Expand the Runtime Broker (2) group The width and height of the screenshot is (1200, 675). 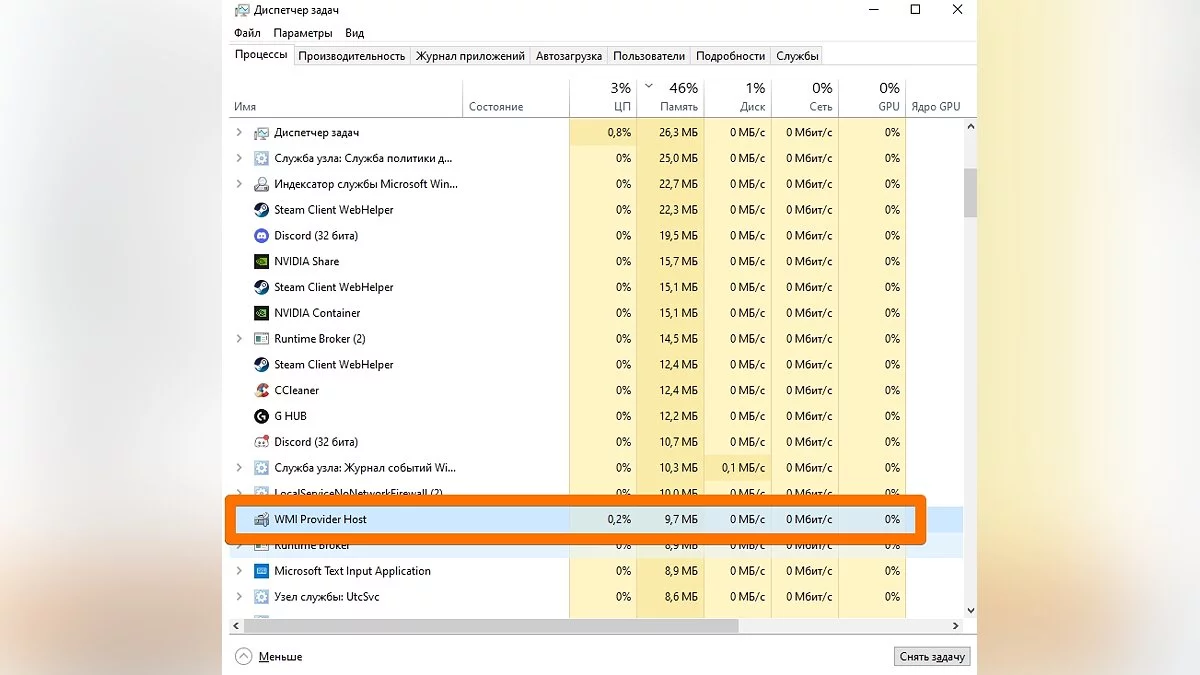239,339
